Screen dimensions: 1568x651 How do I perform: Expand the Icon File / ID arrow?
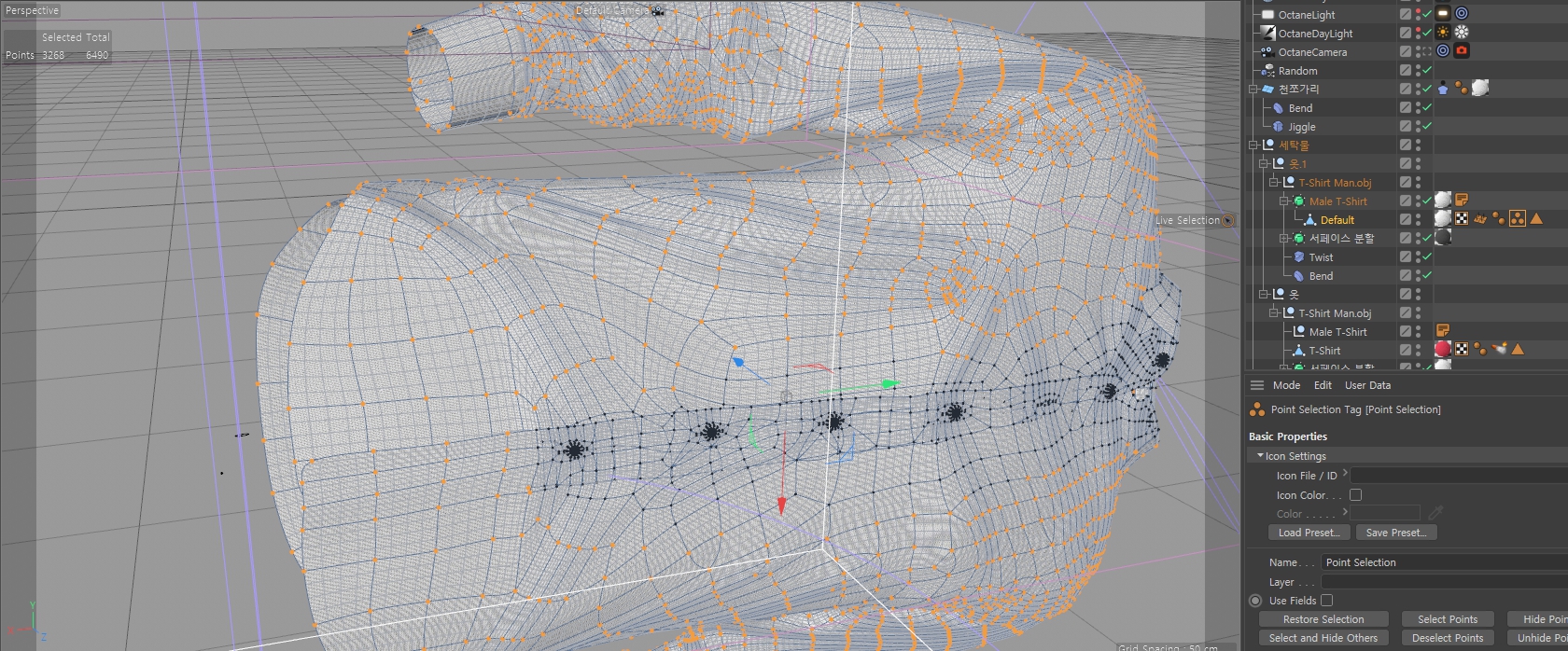click(x=1345, y=474)
